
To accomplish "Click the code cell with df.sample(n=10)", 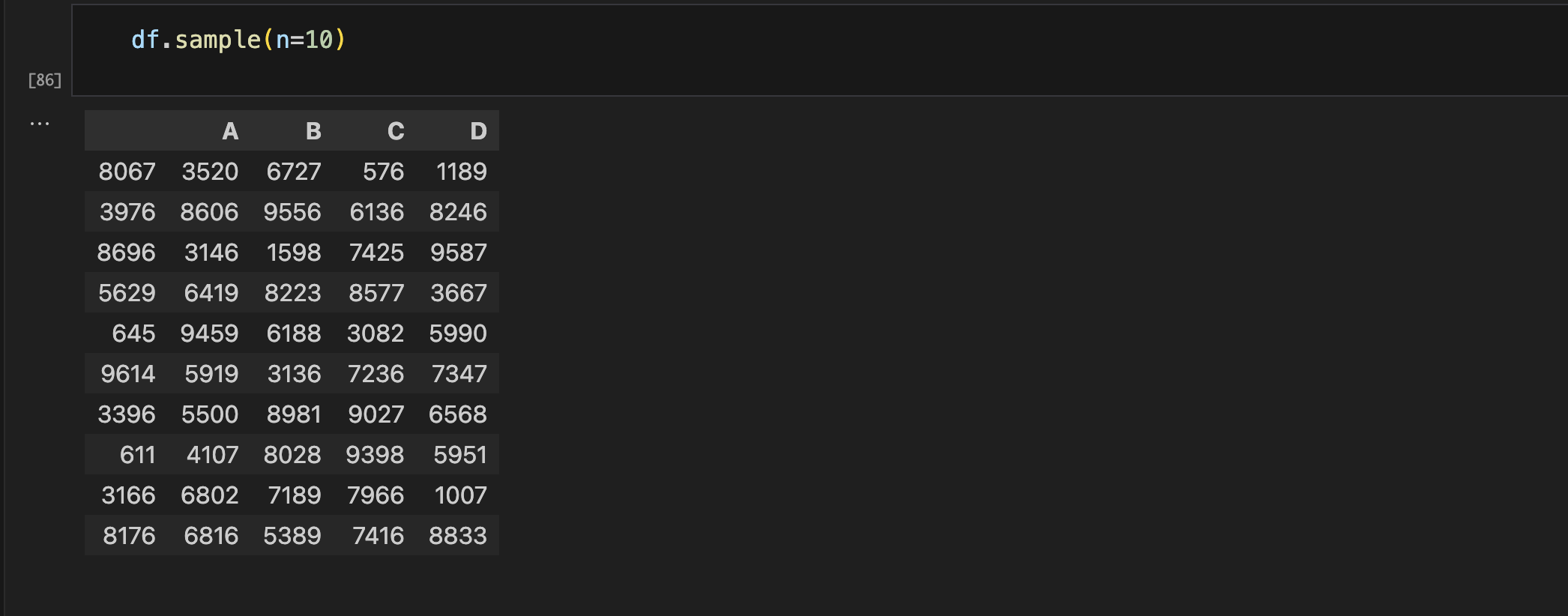I will (819, 50).
